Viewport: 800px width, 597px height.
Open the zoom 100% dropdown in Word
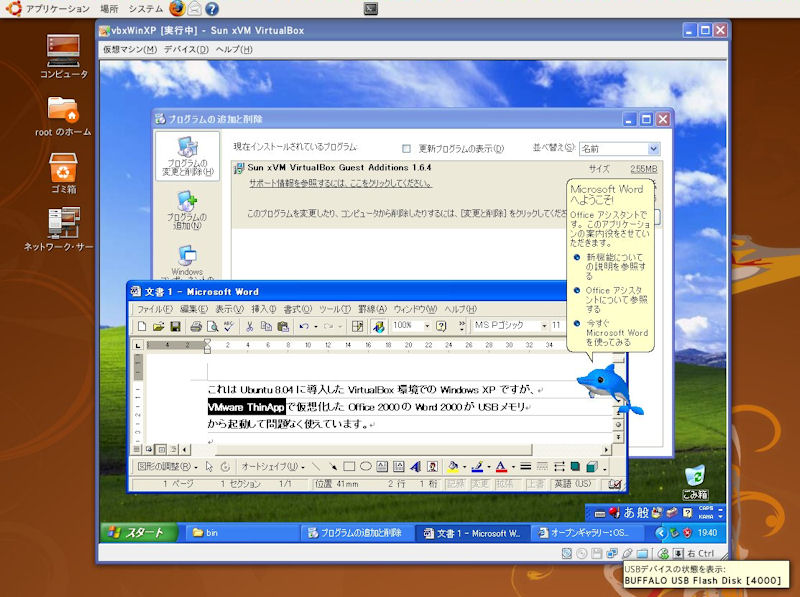click(427, 326)
